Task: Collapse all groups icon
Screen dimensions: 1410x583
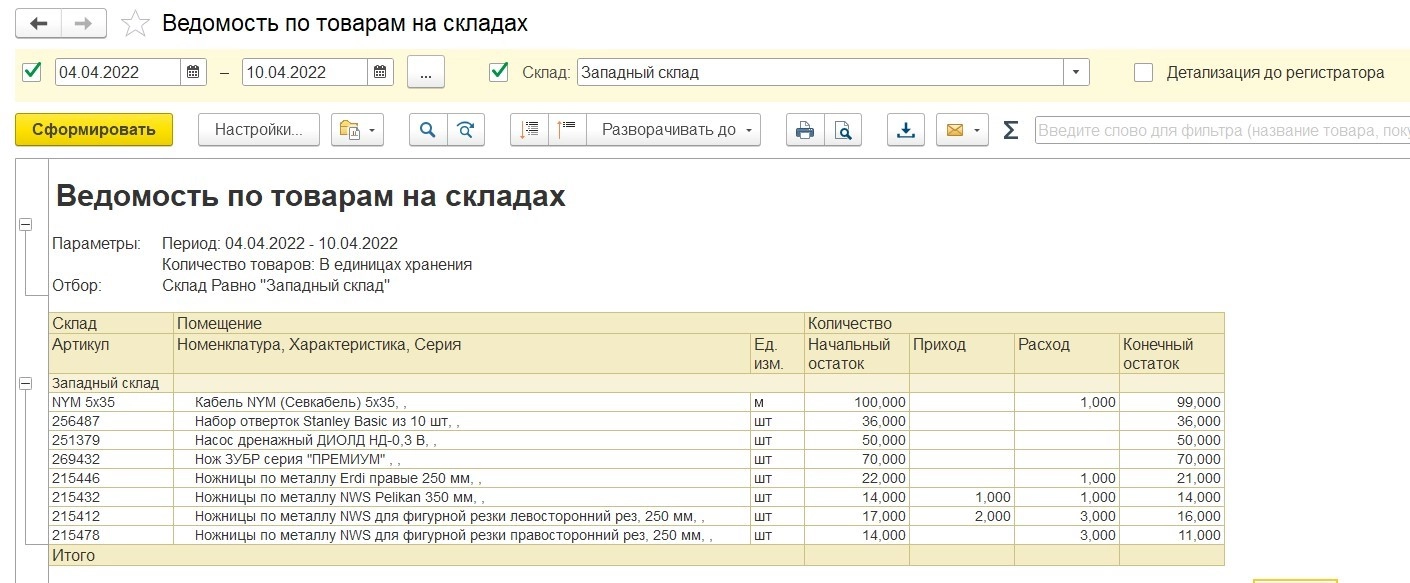Action: (530, 130)
